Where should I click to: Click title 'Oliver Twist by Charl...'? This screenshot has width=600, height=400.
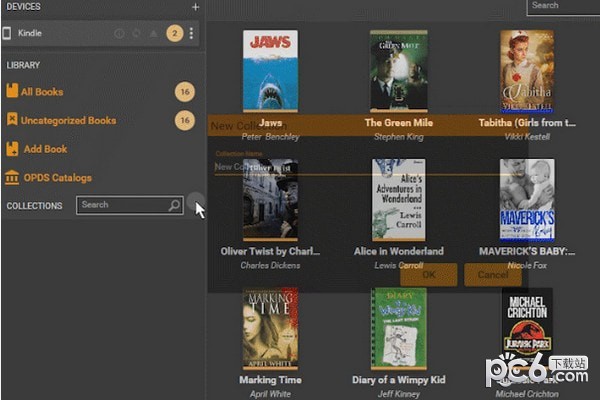(271, 251)
